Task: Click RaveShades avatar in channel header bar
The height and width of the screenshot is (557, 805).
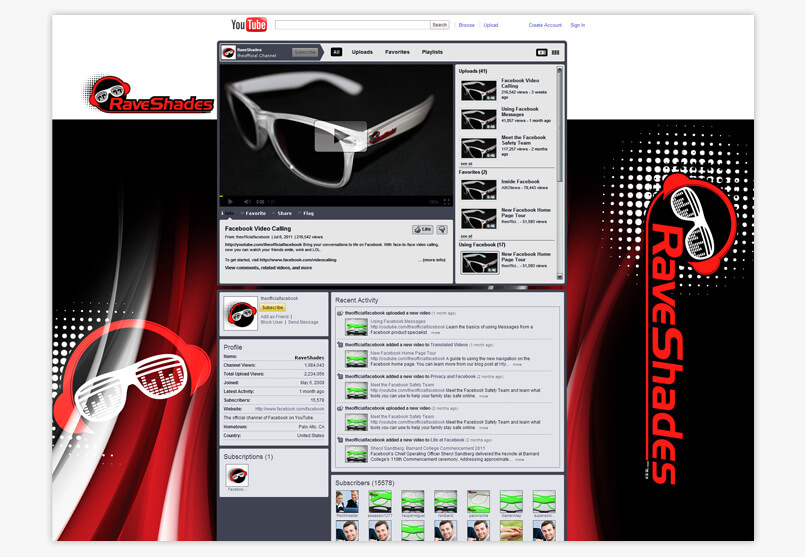Action: (x=228, y=52)
